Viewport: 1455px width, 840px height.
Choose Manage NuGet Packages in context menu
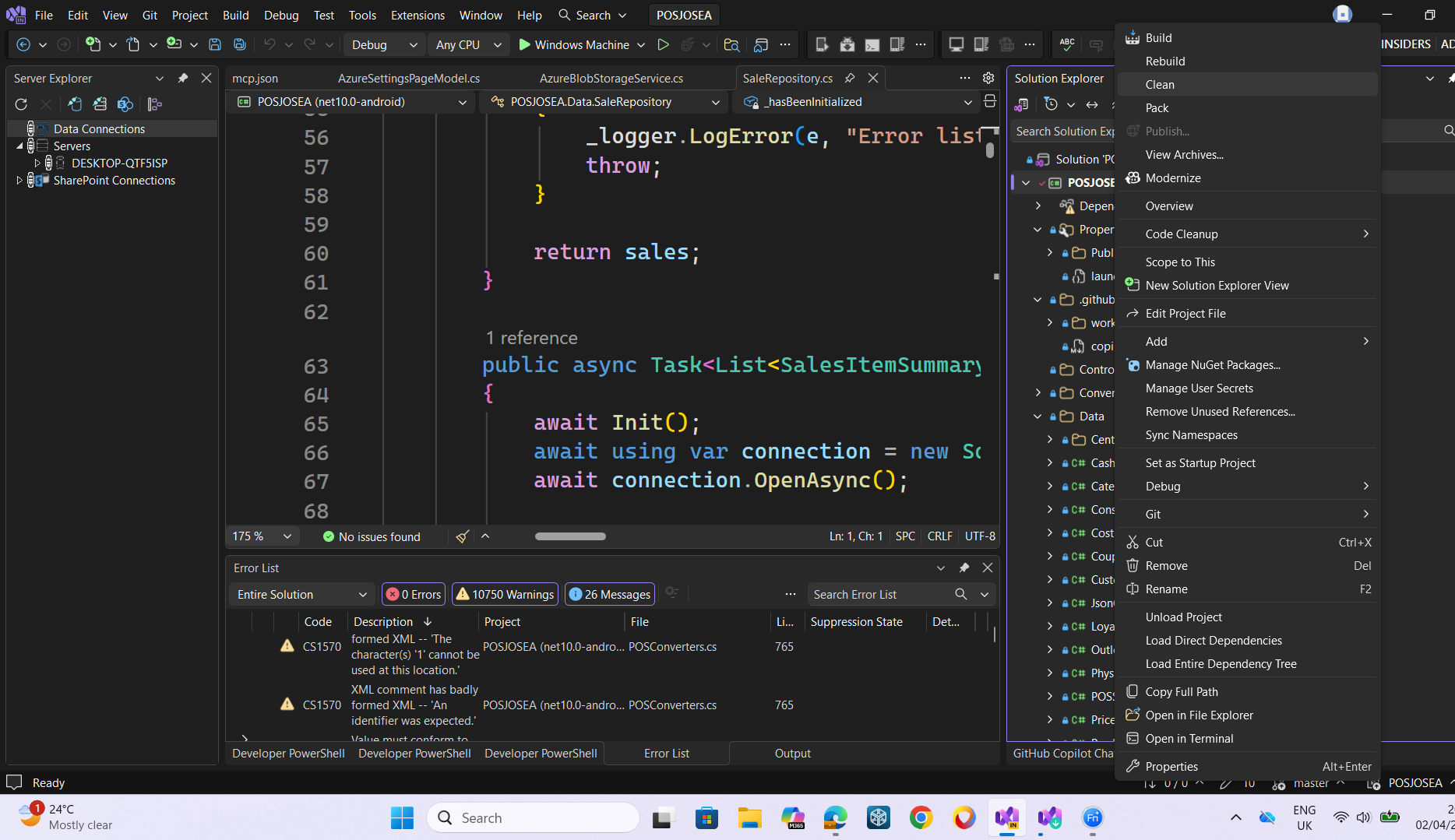click(x=1212, y=364)
